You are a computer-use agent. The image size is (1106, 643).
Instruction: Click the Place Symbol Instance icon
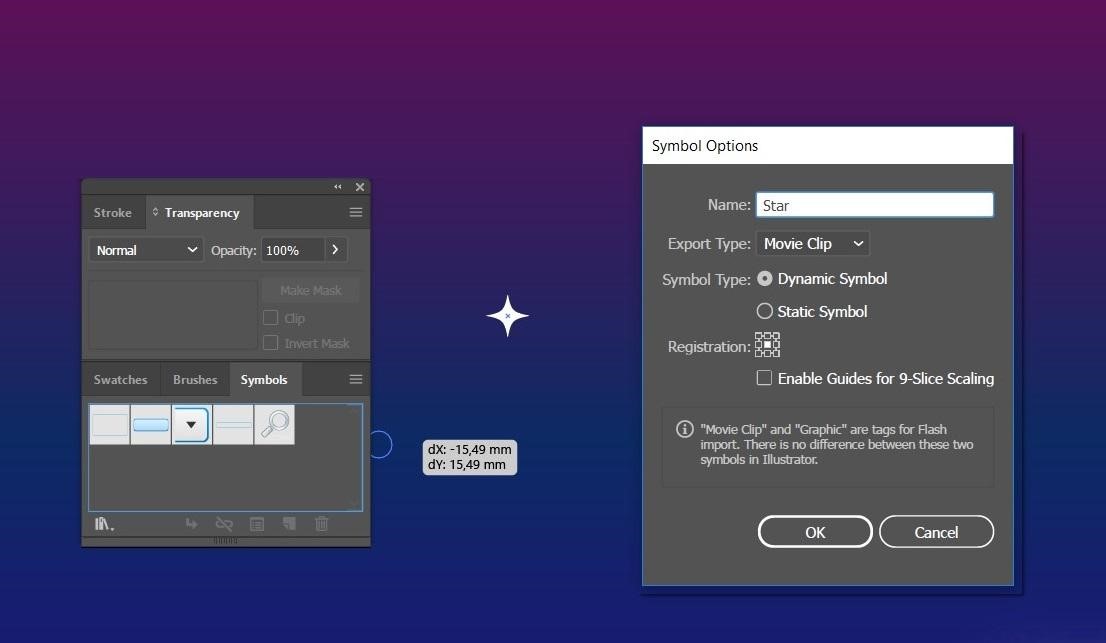[x=191, y=524]
